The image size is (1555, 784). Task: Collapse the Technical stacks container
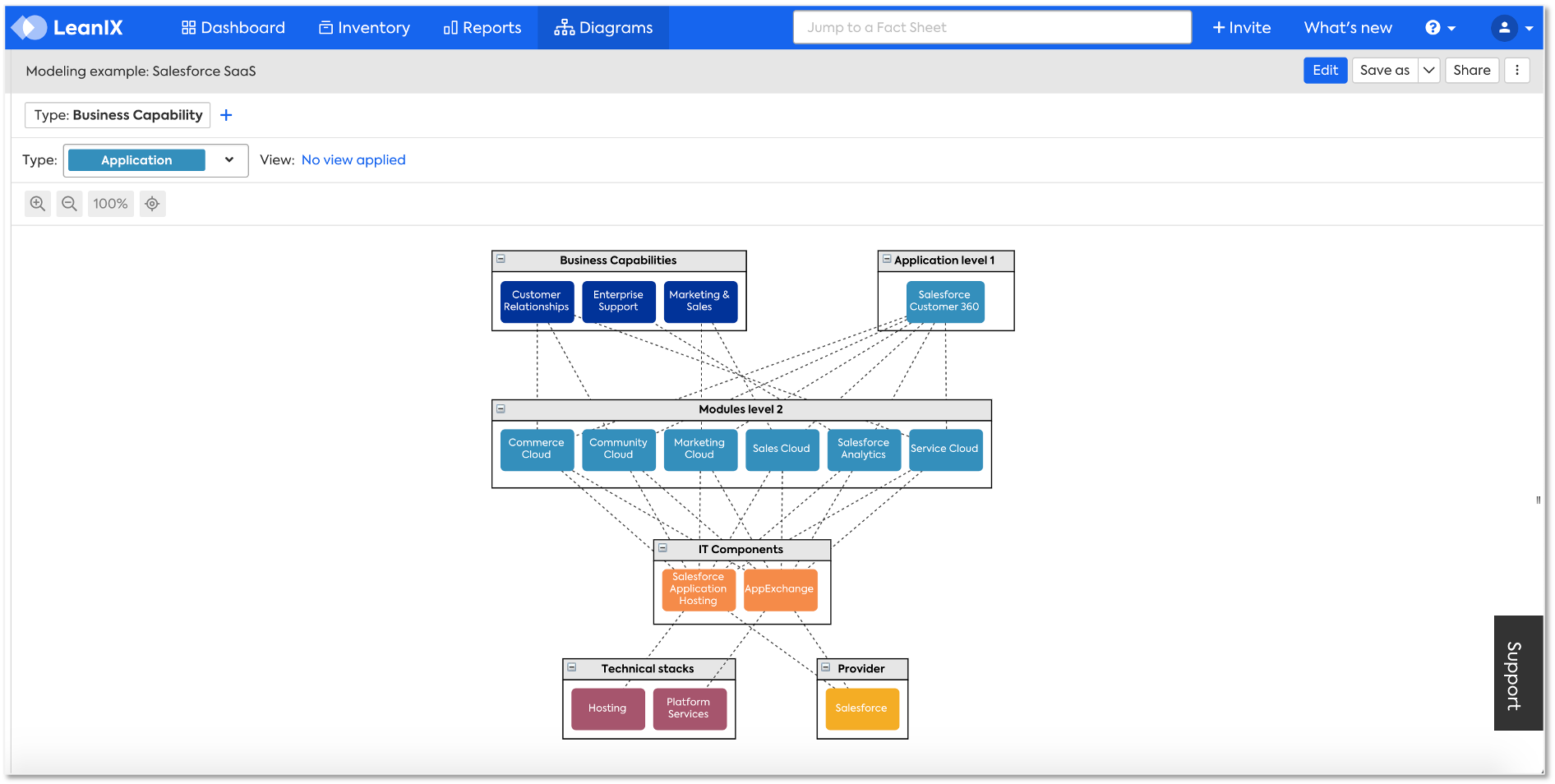point(572,667)
